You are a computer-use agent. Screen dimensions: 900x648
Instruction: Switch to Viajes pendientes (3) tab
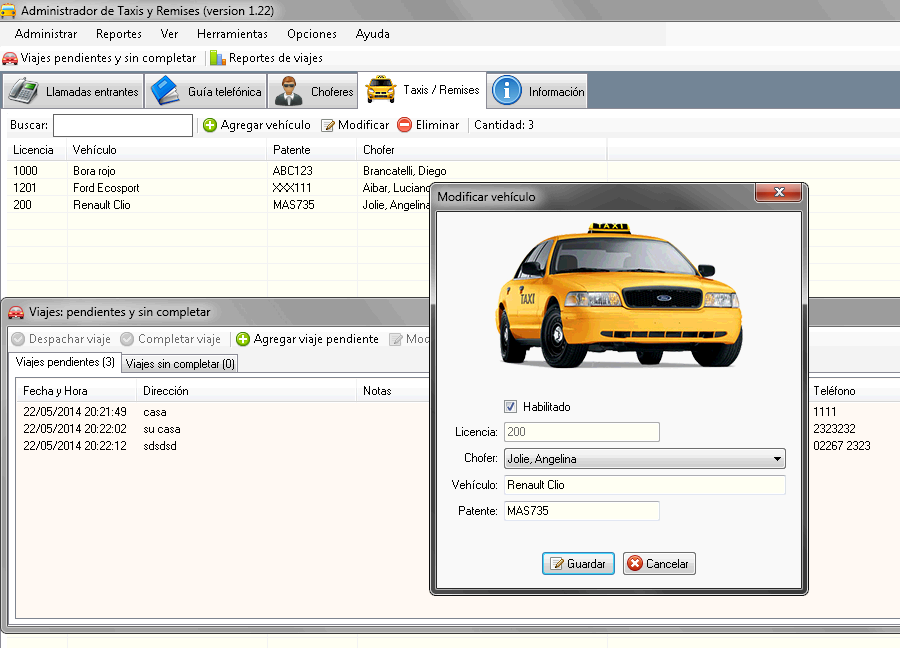[x=65, y=362]
